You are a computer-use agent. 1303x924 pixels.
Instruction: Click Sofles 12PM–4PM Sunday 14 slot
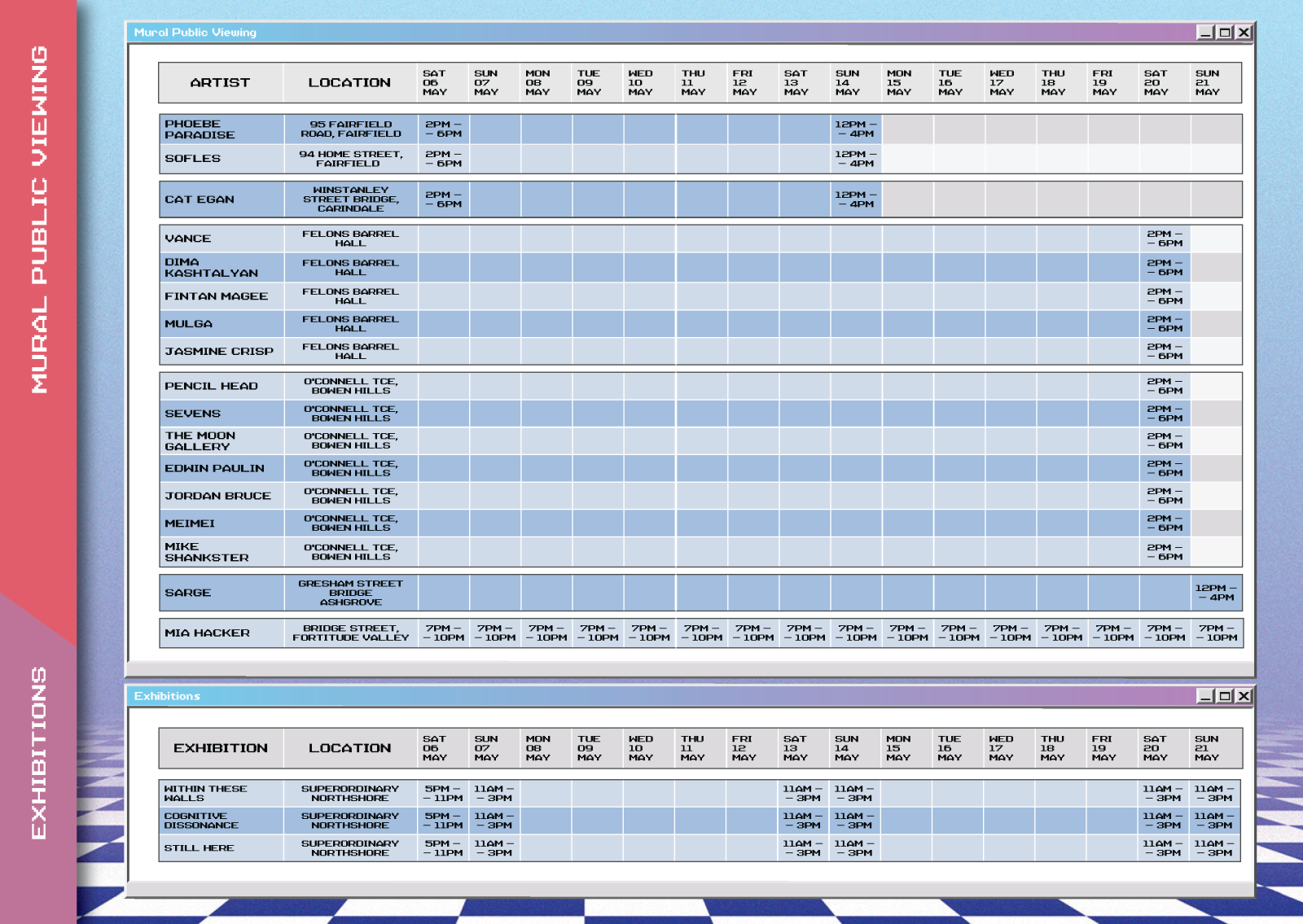click(x=856, y=159)
